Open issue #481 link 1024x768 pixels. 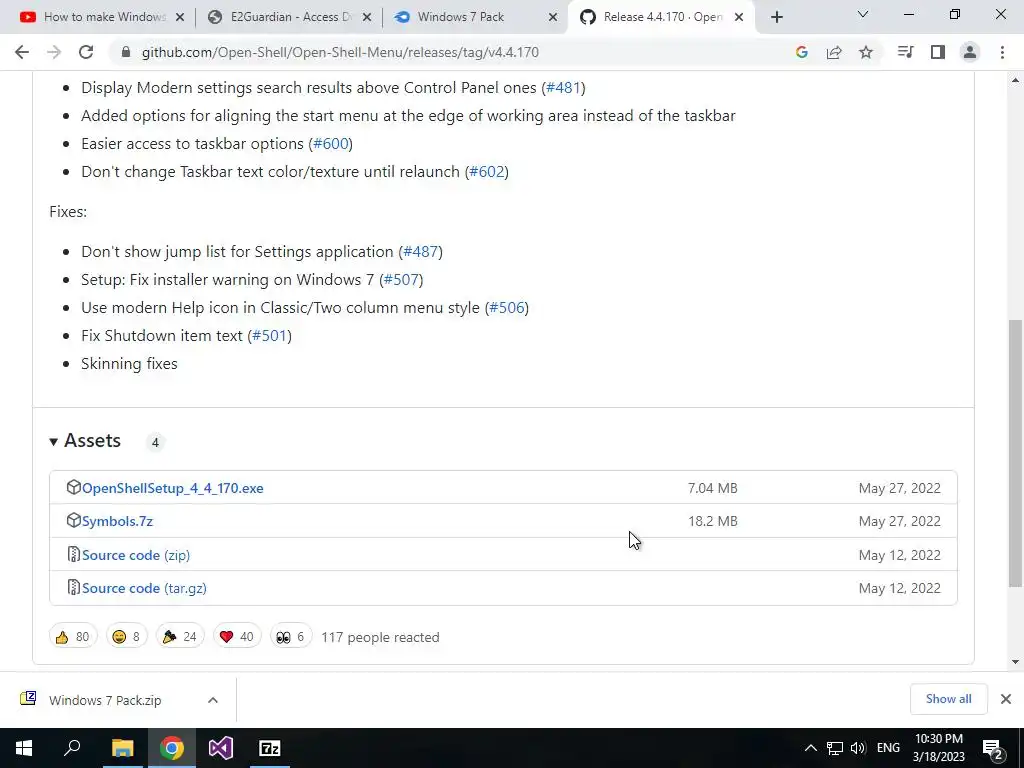pyautogui.click(x=563, y=88)
